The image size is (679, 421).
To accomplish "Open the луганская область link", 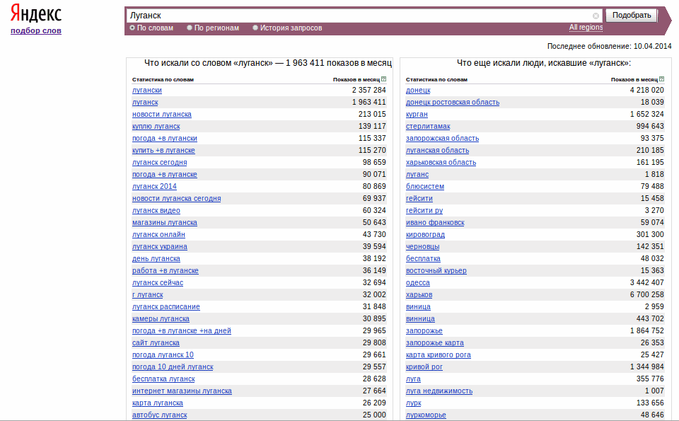I will (x=437, y=150).
